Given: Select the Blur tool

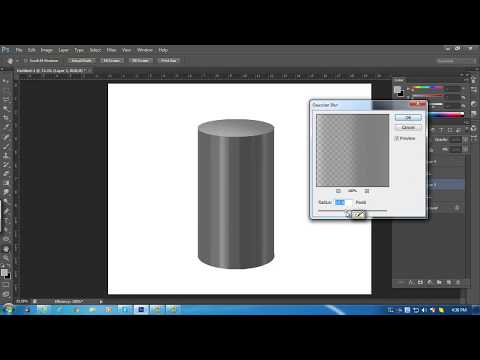Looking at the screenshot, I should 6,192.
